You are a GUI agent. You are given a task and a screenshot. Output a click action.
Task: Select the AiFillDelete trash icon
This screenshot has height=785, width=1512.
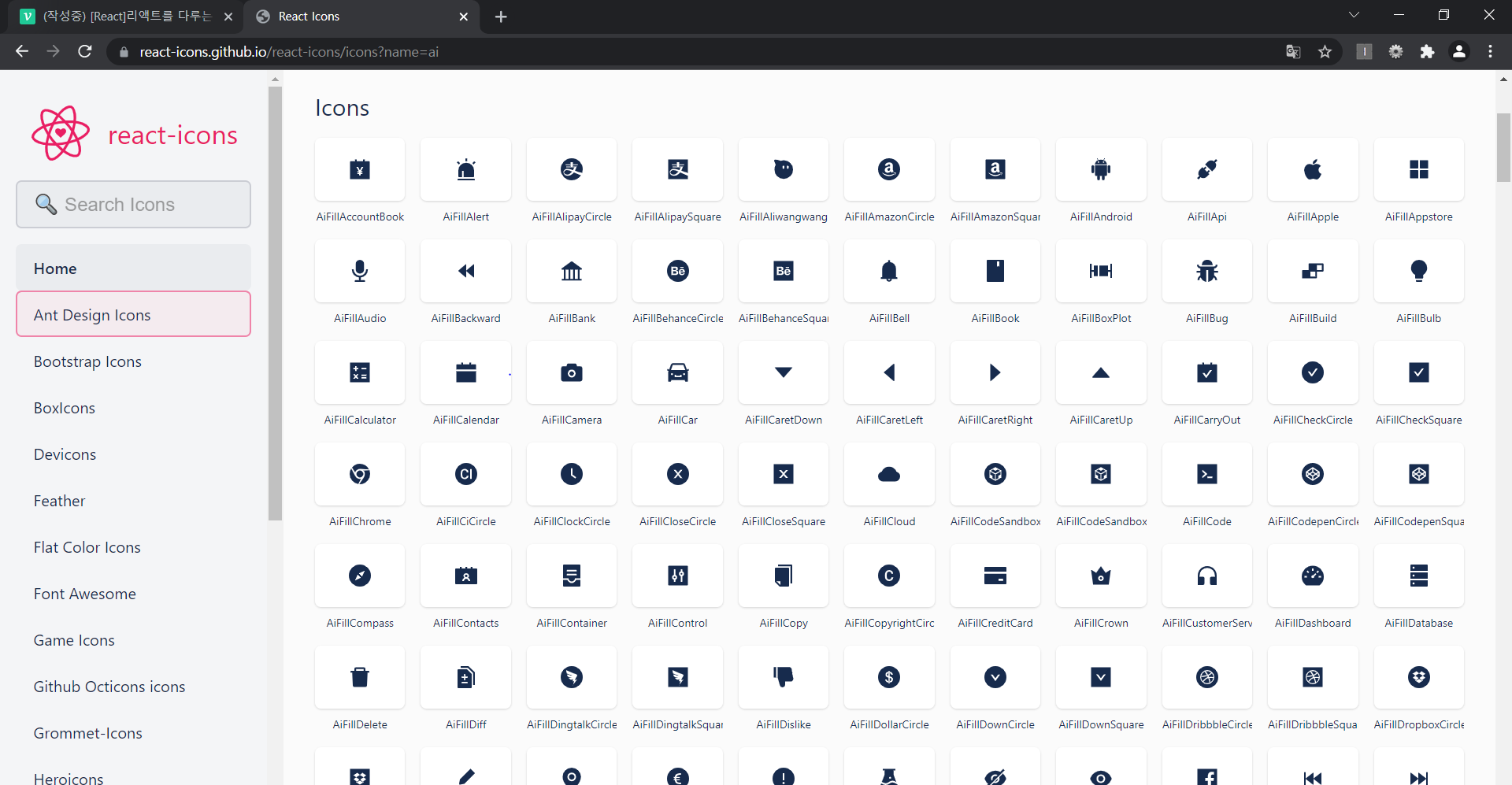pyautogui.click(x=360, y=677)
